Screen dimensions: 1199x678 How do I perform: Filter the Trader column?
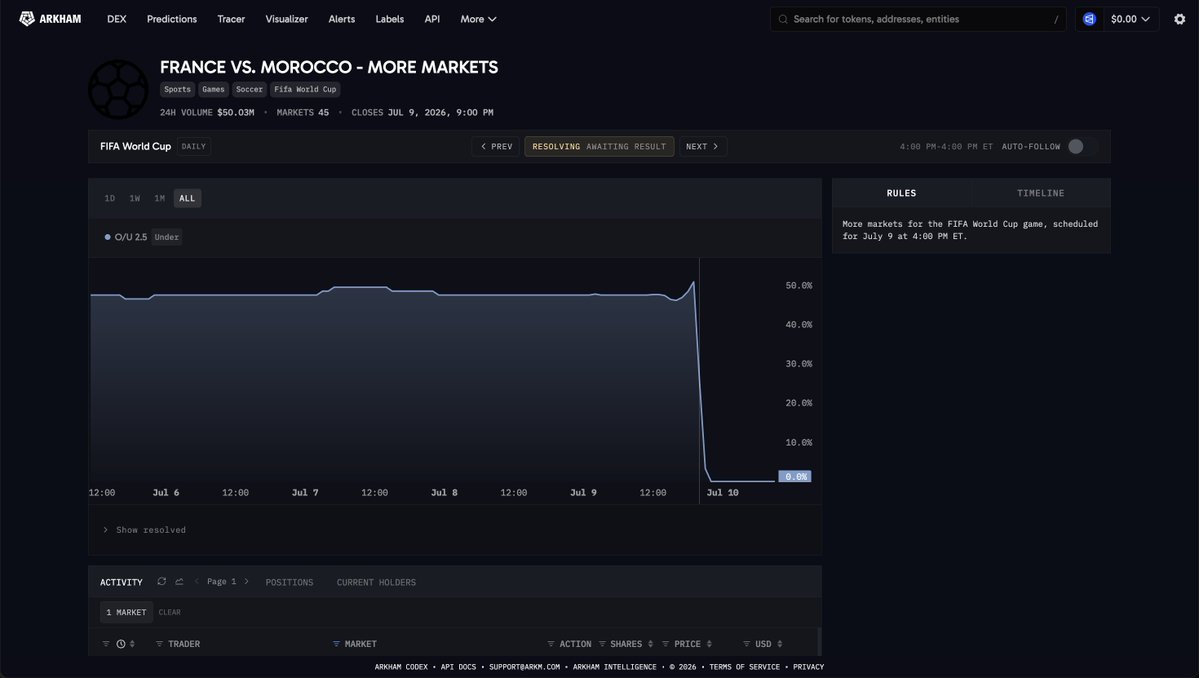pos(159,644)
